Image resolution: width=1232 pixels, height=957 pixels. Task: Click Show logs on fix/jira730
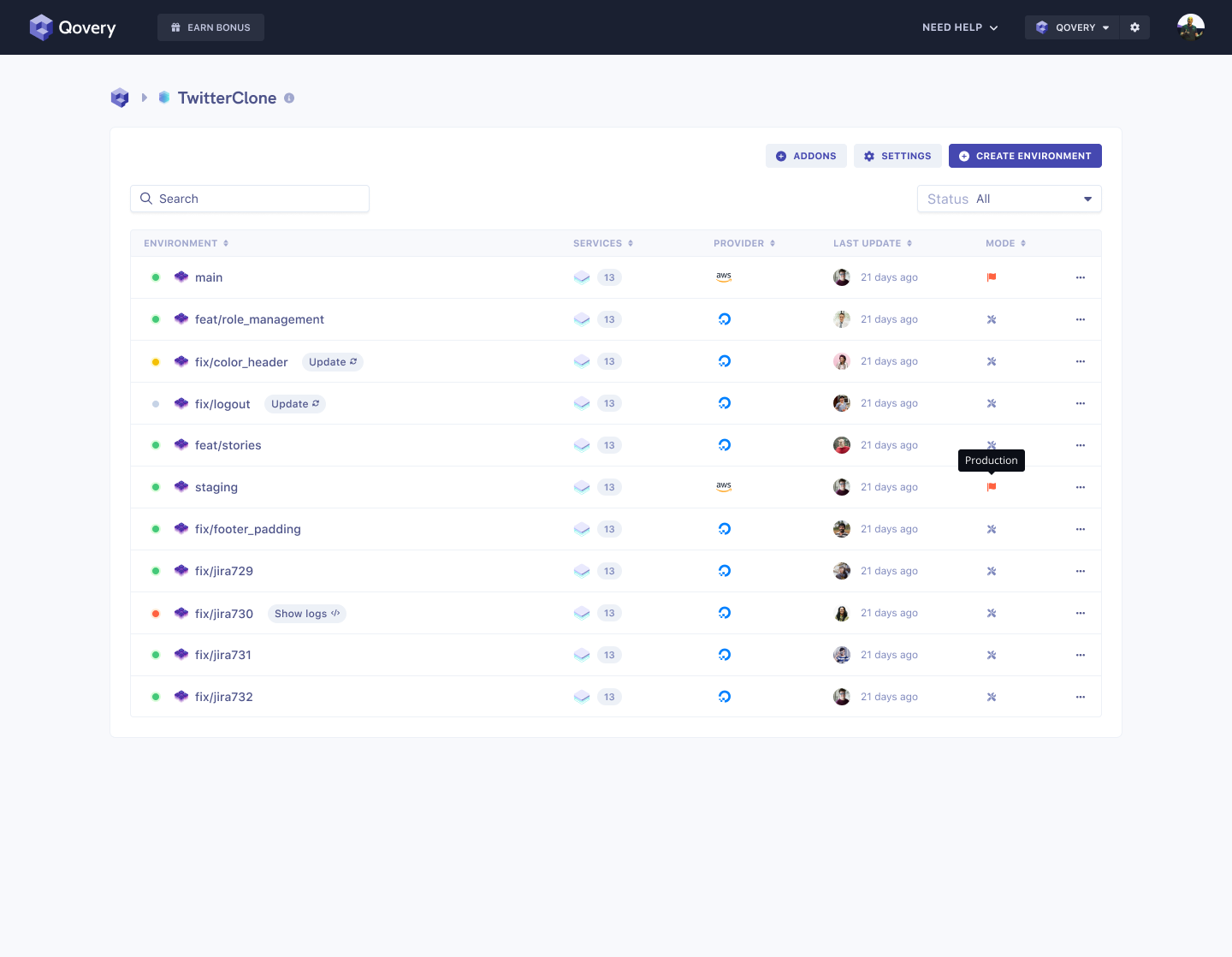click(307, 614)
